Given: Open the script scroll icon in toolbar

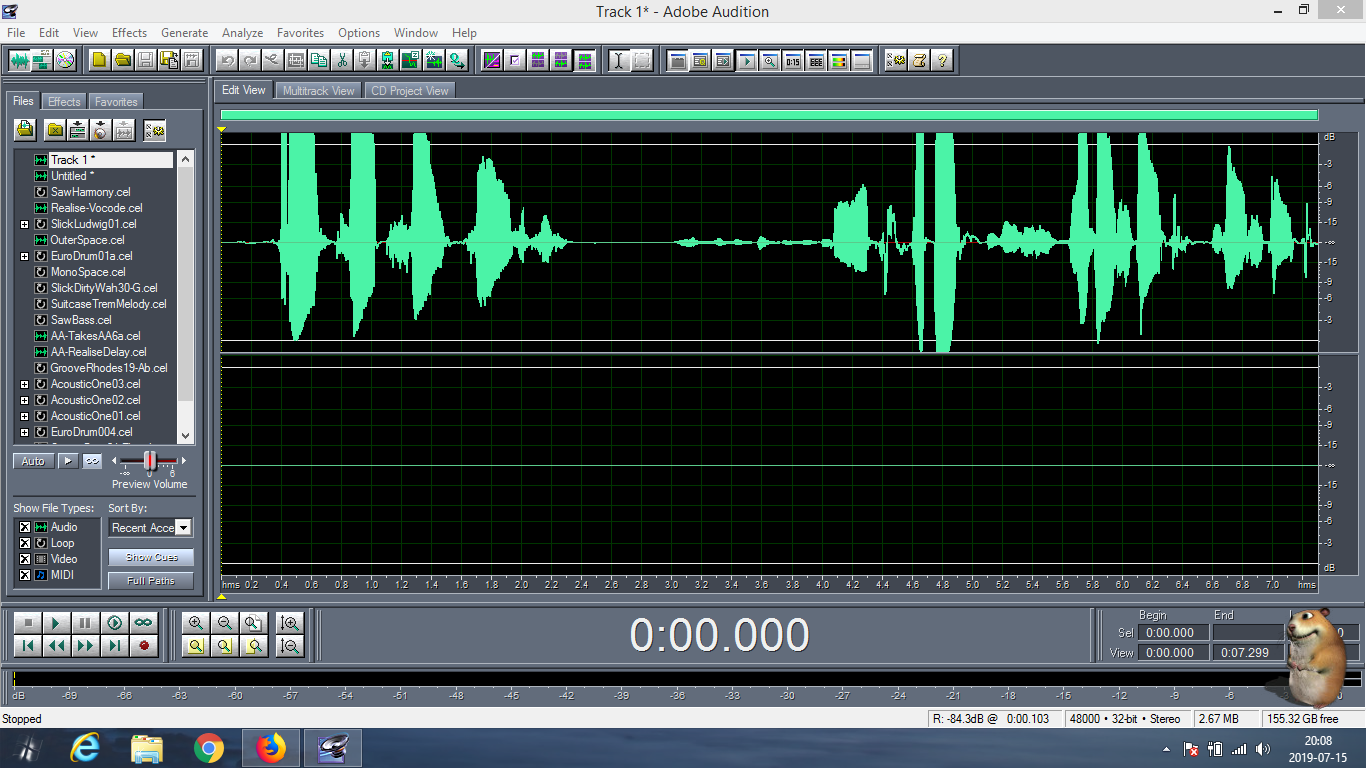Looking at the screenshot, I should [919, 60].
